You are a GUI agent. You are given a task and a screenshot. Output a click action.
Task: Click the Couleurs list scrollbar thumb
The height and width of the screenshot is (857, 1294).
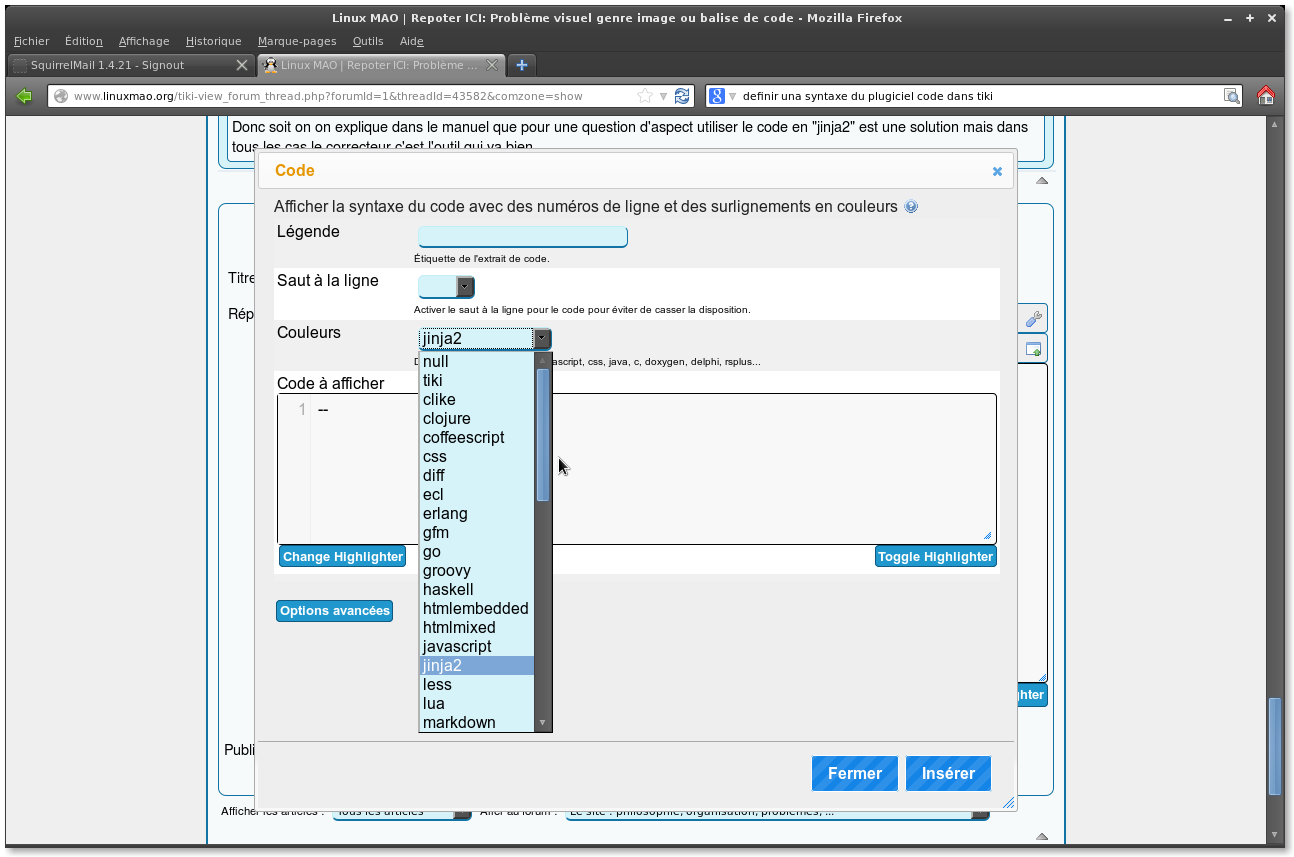coord(543,434)
